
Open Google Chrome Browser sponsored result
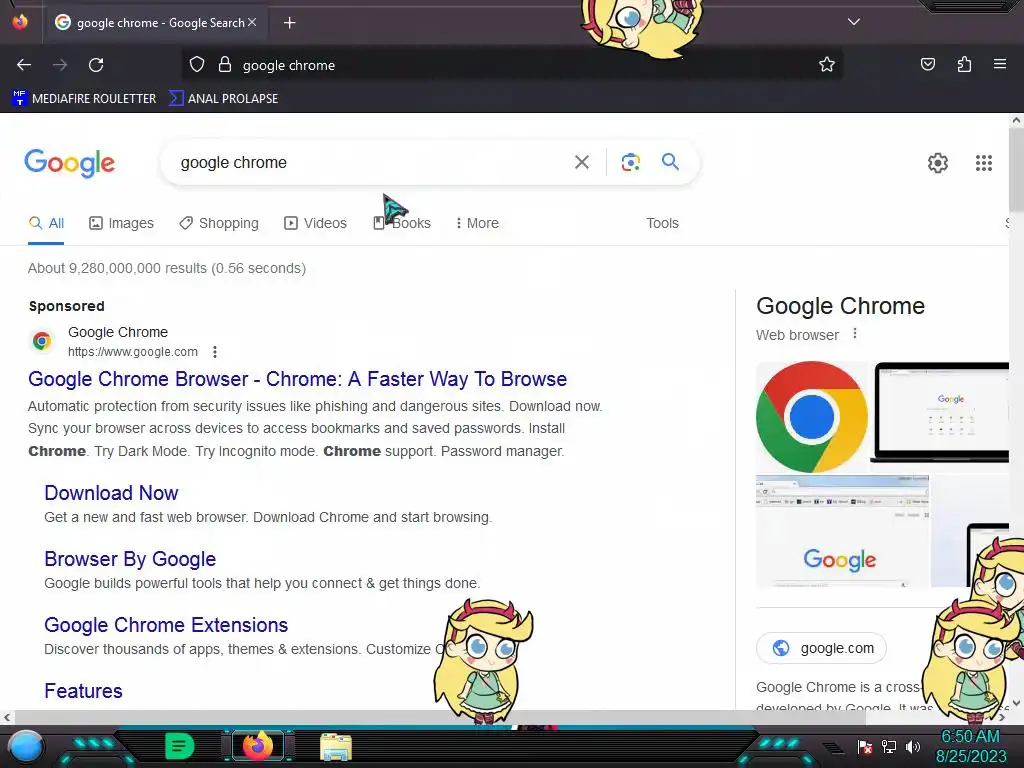click(297, 379)
